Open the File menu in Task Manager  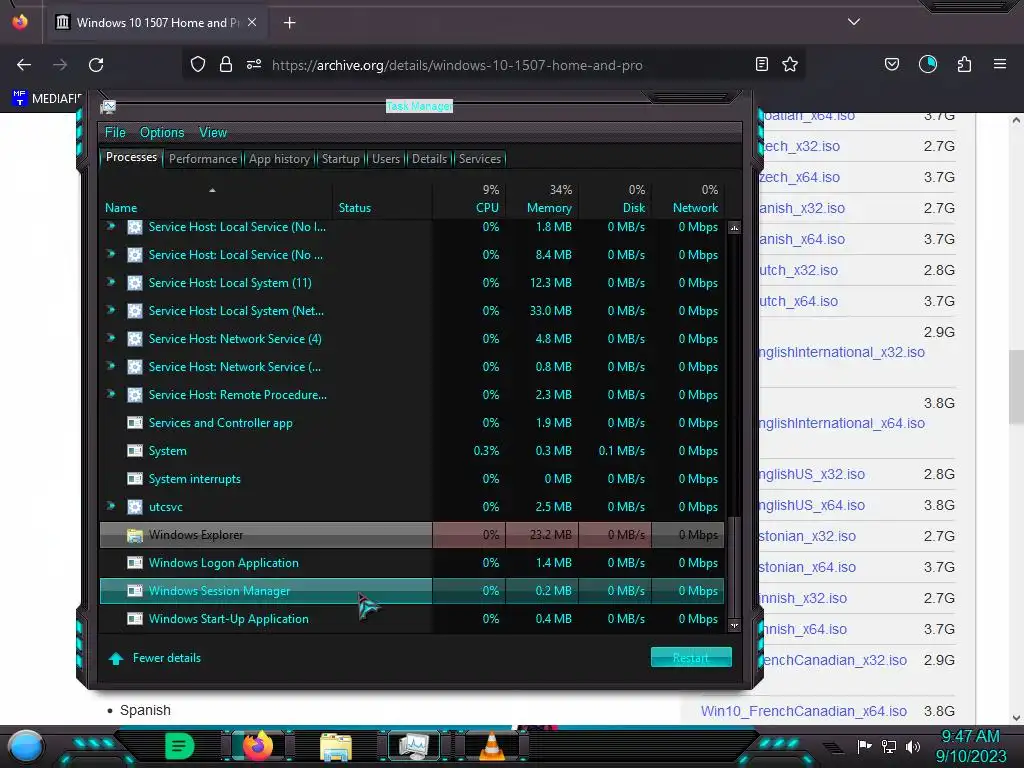pyautogui.click(x=115, y=133)
